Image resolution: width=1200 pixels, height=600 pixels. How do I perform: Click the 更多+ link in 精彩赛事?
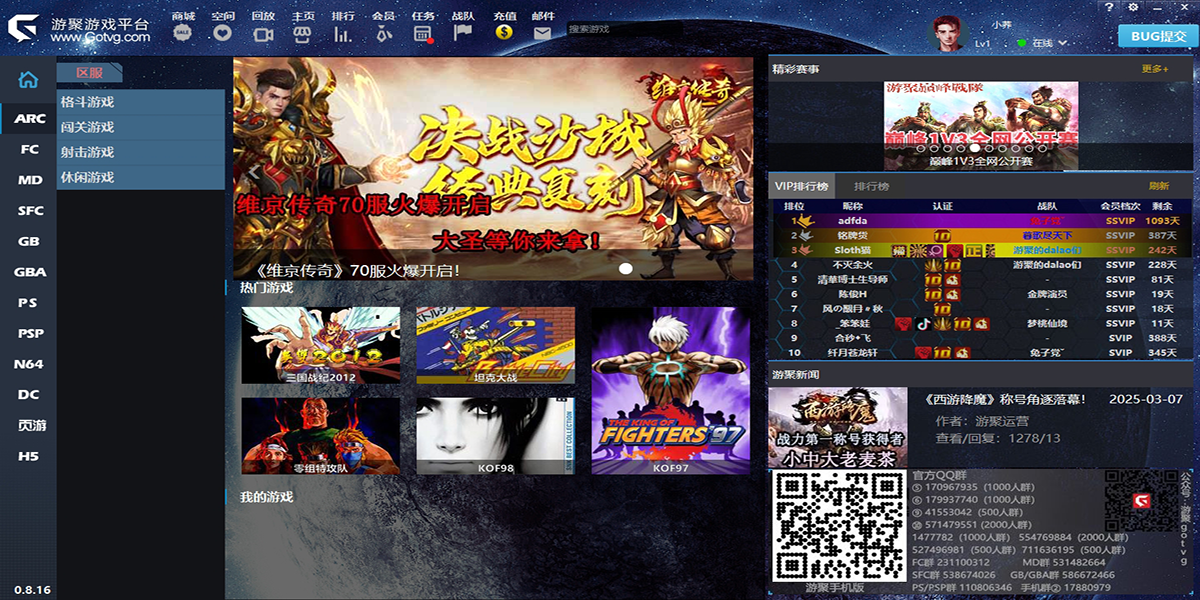click(x=1154, y=69)
